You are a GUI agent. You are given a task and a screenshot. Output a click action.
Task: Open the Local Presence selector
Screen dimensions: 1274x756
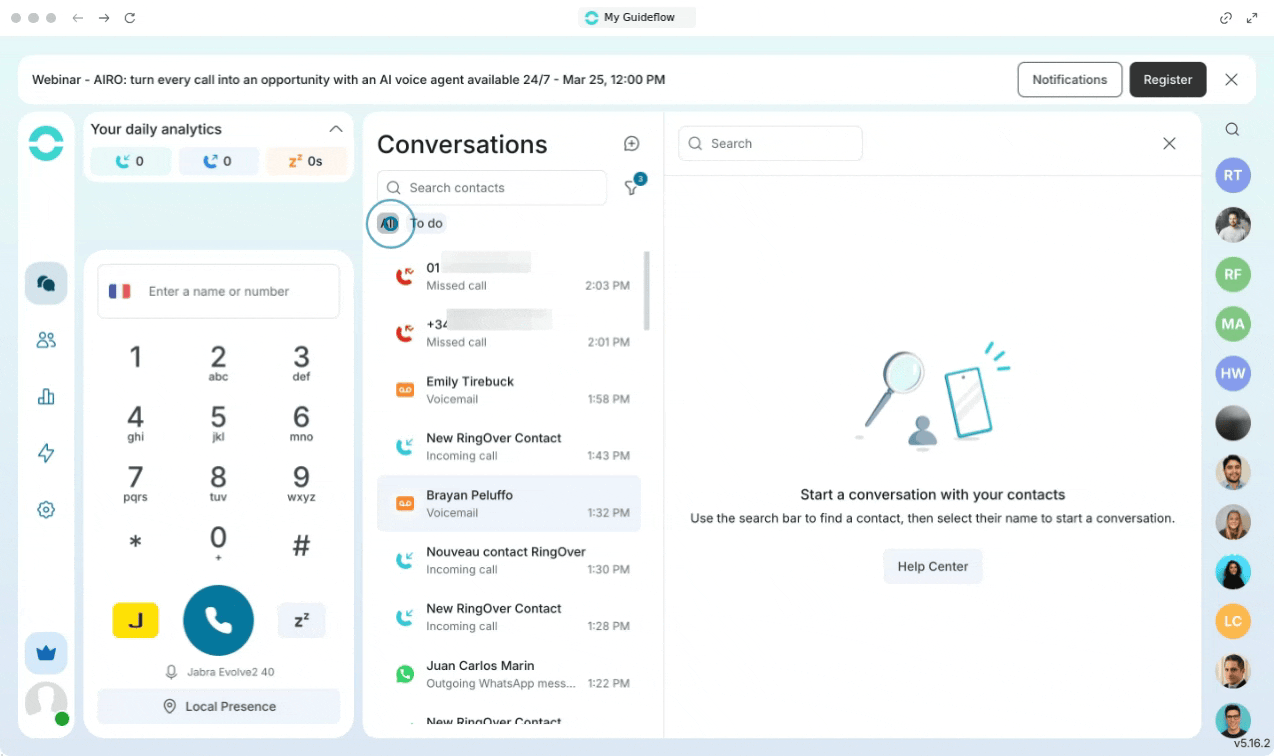tap(219, 706)
